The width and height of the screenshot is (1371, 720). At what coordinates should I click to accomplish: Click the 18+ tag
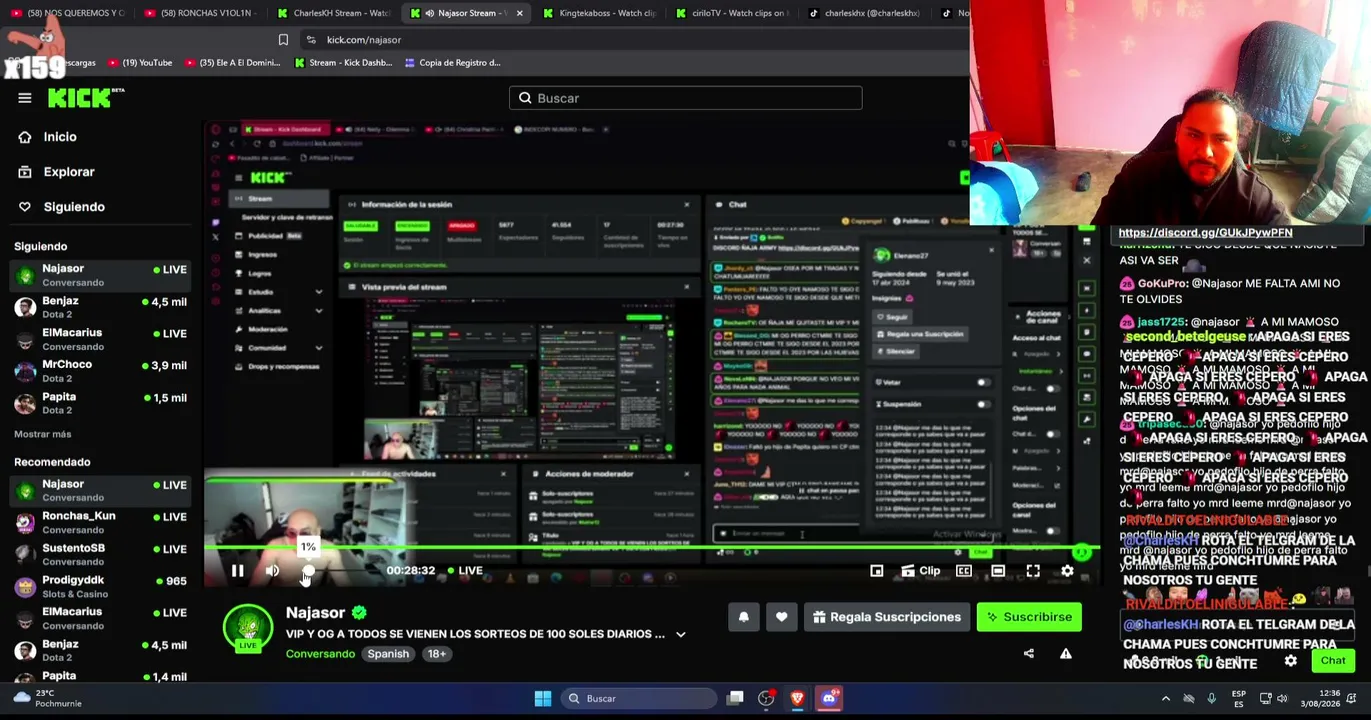437,654
